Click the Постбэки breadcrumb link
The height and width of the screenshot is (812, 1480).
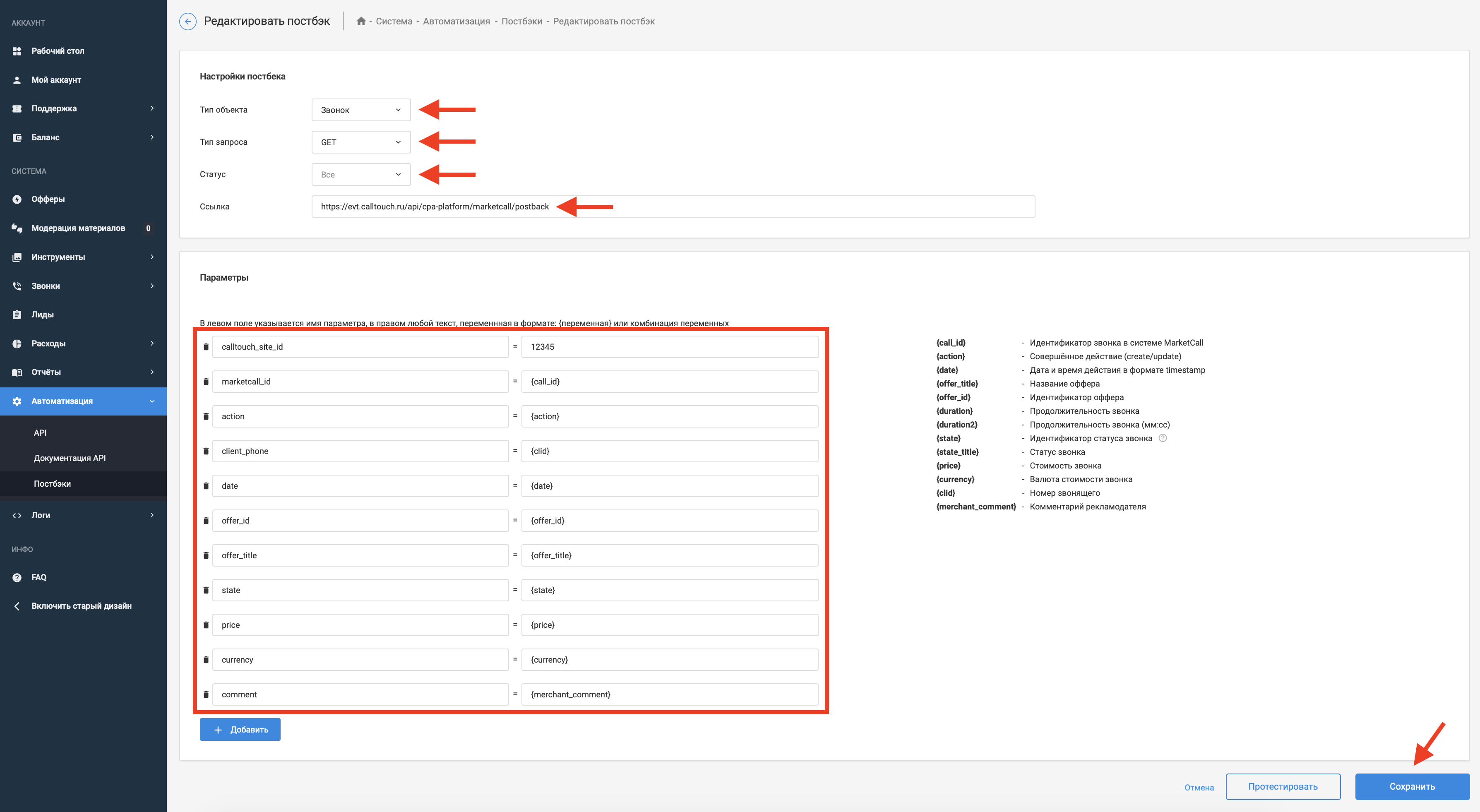(x=521, y=21)
